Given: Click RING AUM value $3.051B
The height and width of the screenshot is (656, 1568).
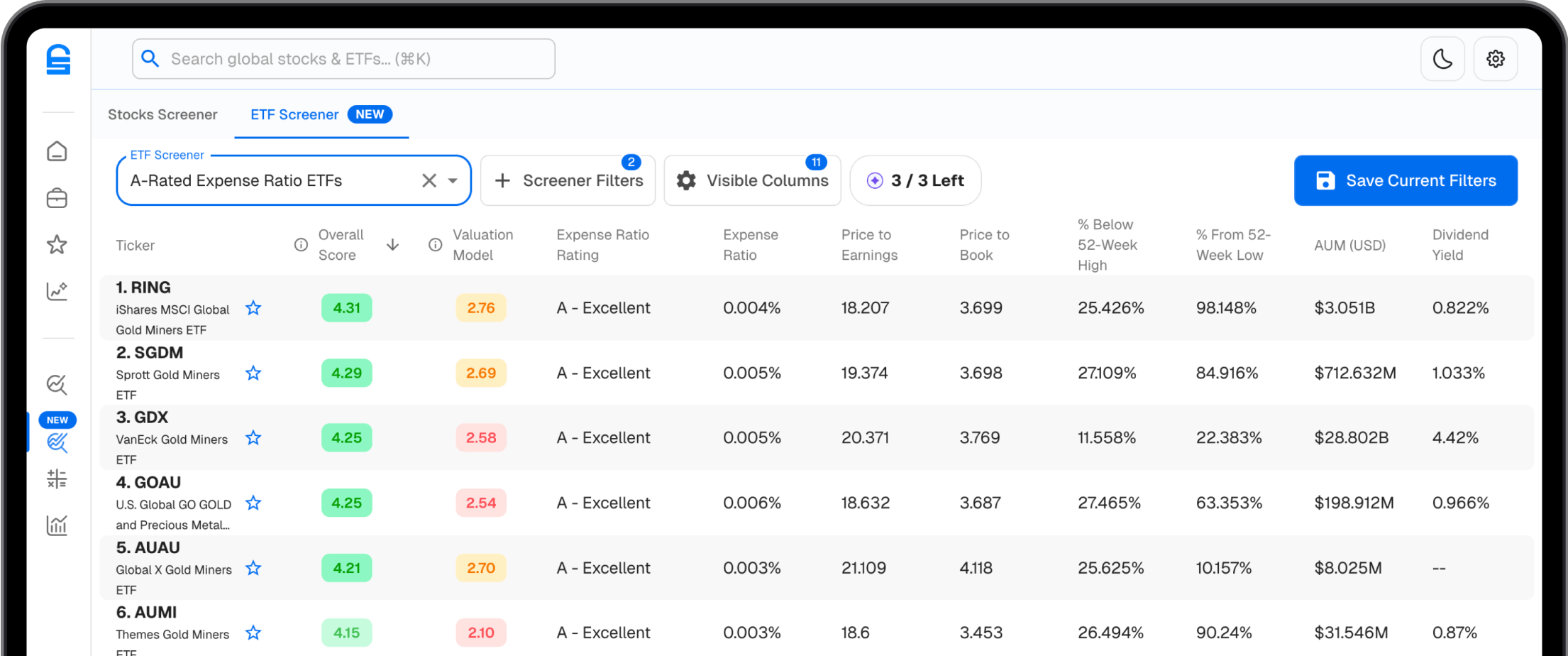Looking at the screenshot, I should click(1345, 308).
